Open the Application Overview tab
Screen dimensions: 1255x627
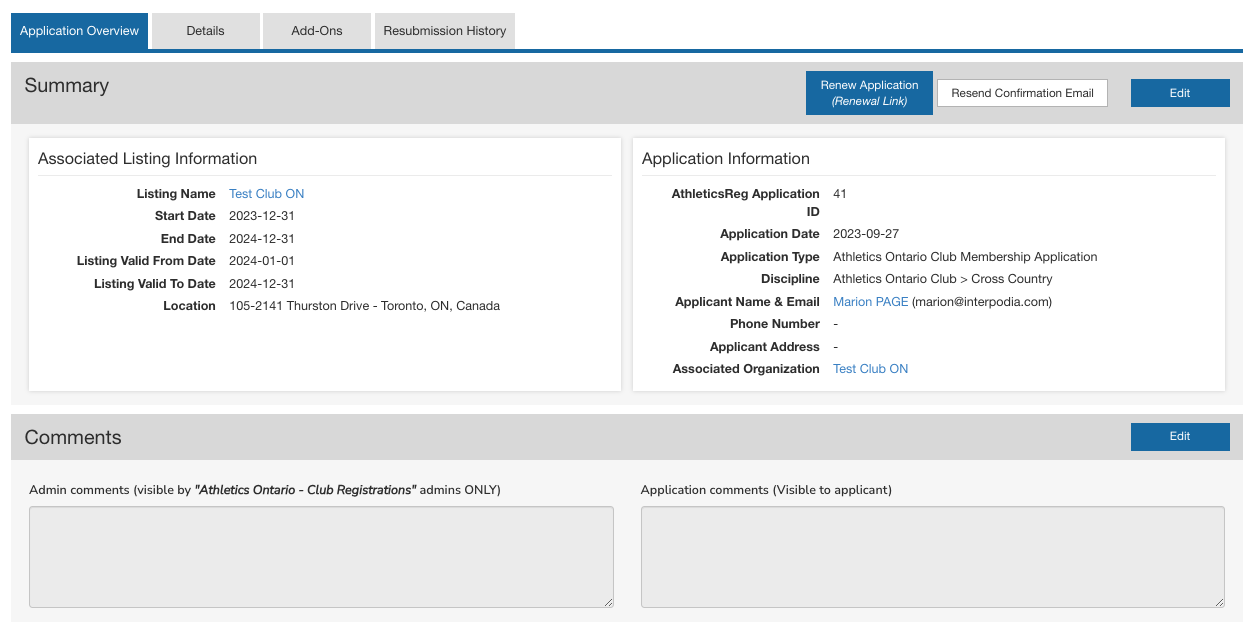79,31
